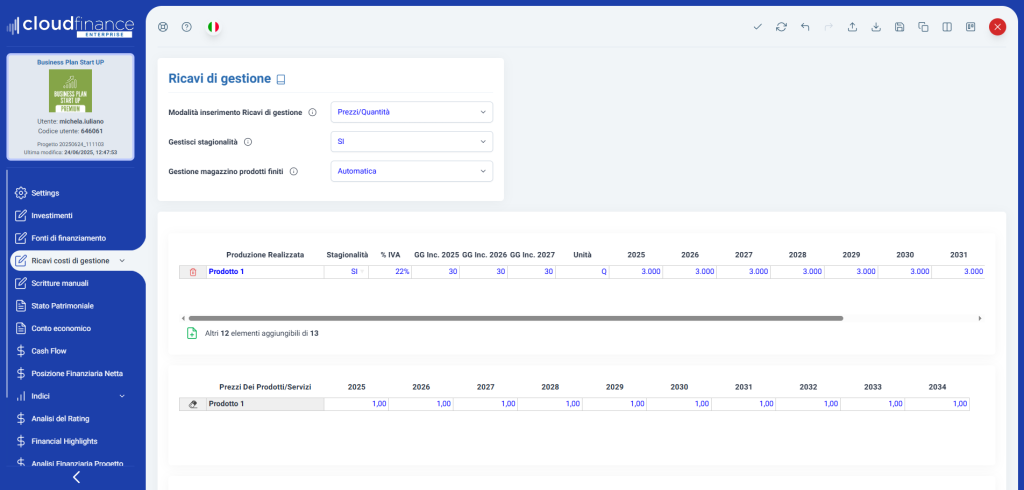Click the refresh/recalculate icon

coord(781,27)
